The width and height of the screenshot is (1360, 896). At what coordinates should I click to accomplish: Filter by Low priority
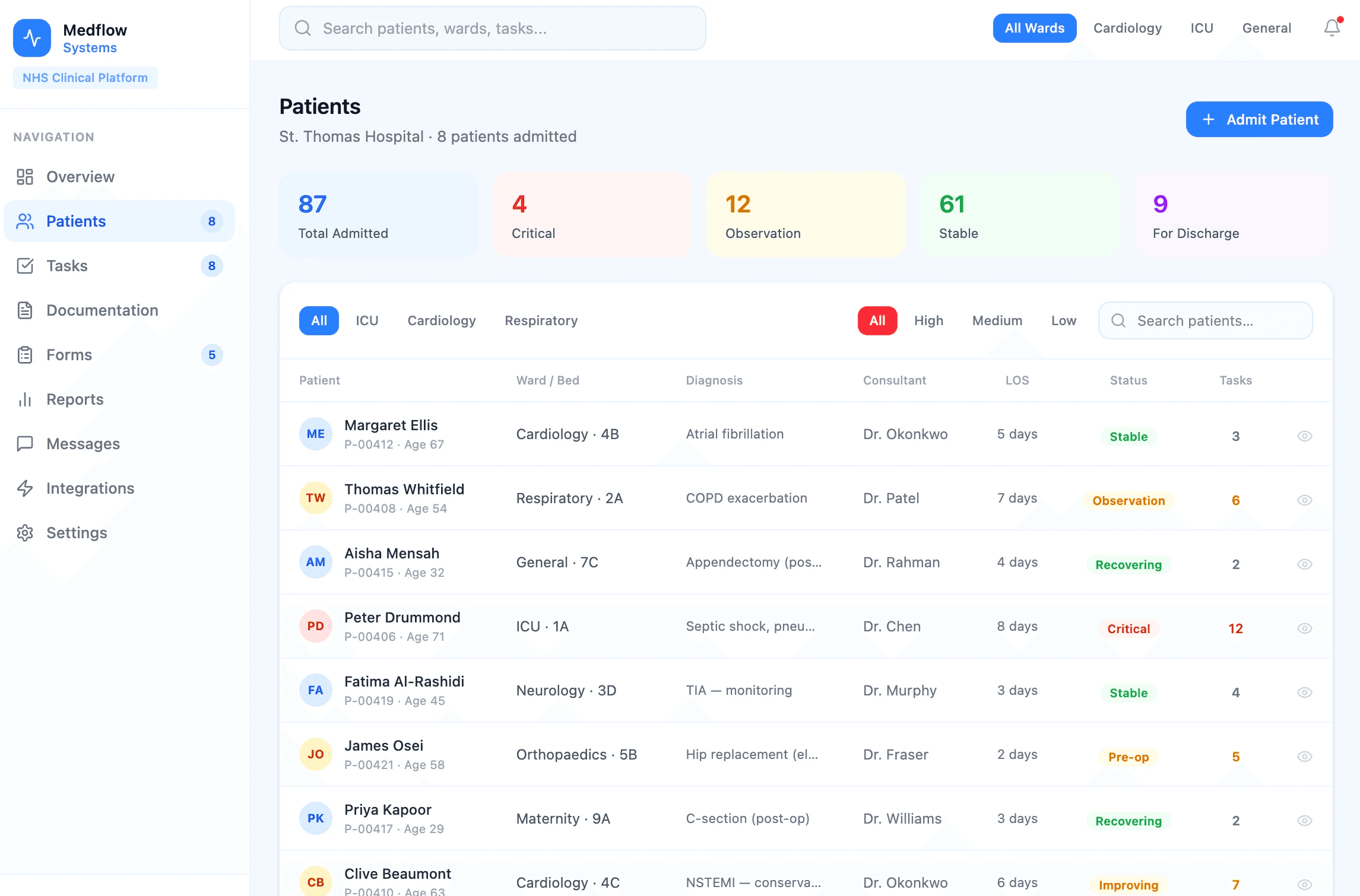1063,320
